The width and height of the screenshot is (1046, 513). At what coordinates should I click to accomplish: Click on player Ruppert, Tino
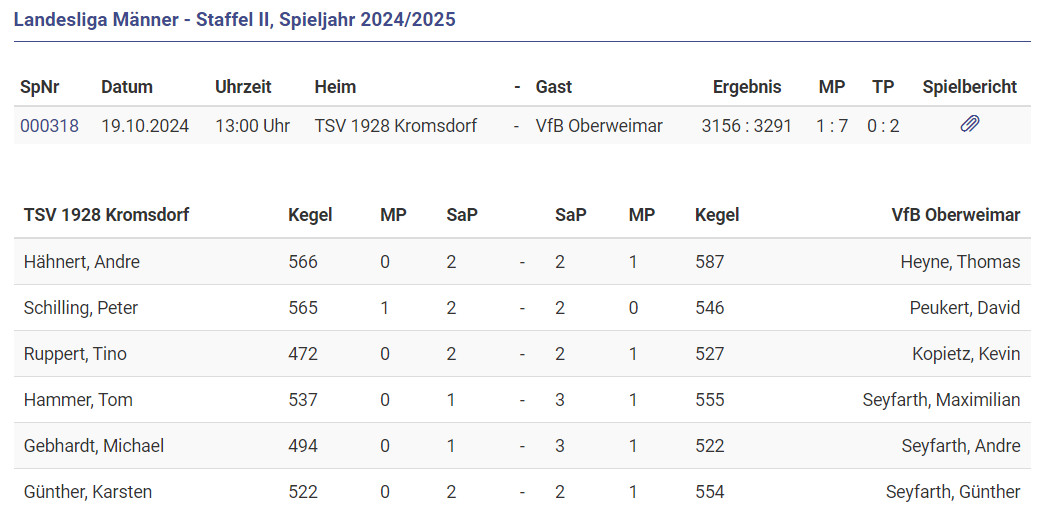click(75, 354)
